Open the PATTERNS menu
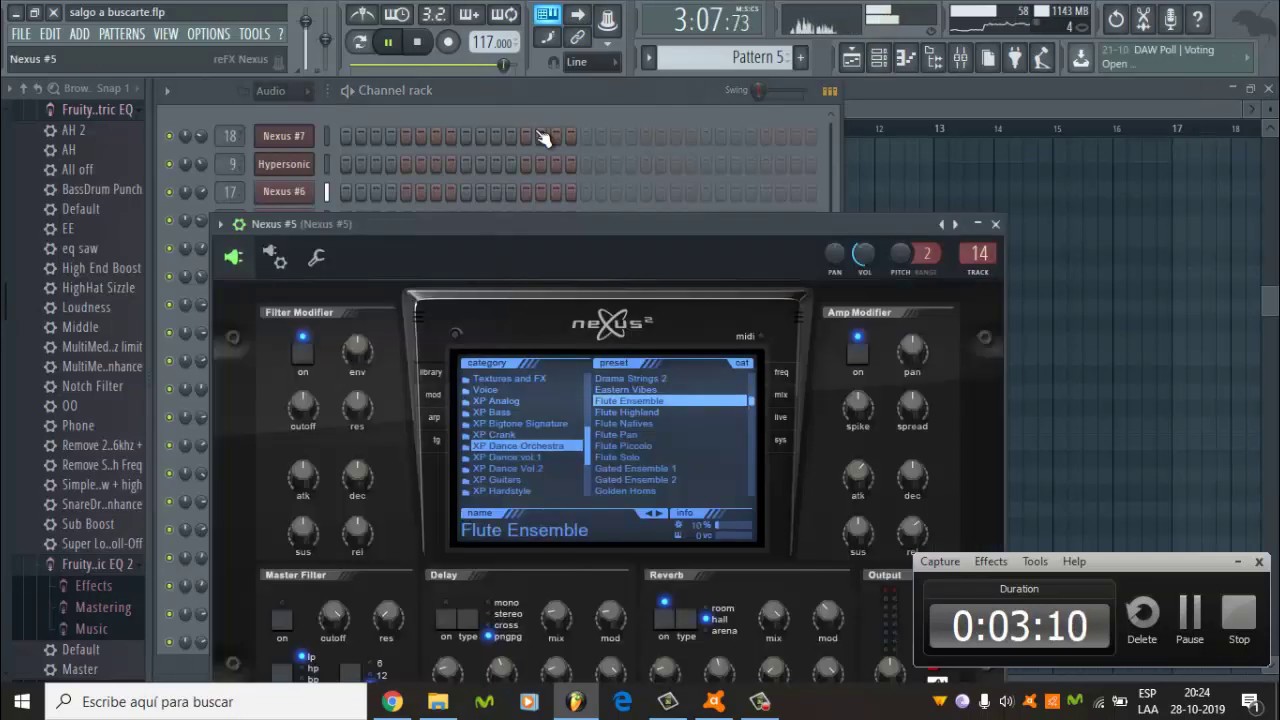The image size is (1280, 720). [x=122, y=34]
